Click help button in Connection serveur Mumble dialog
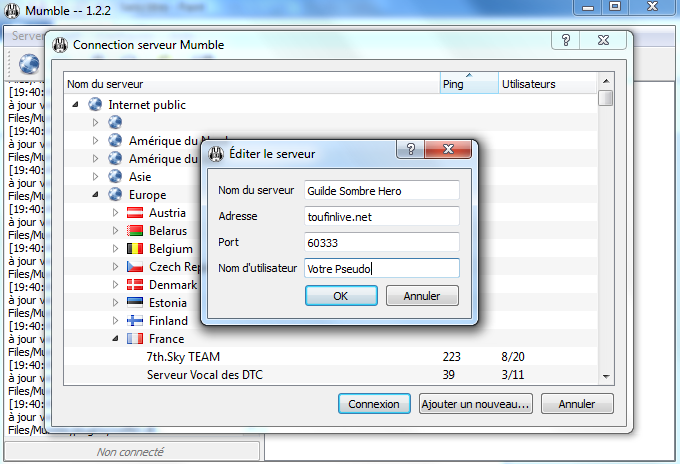 pos(566,40)
